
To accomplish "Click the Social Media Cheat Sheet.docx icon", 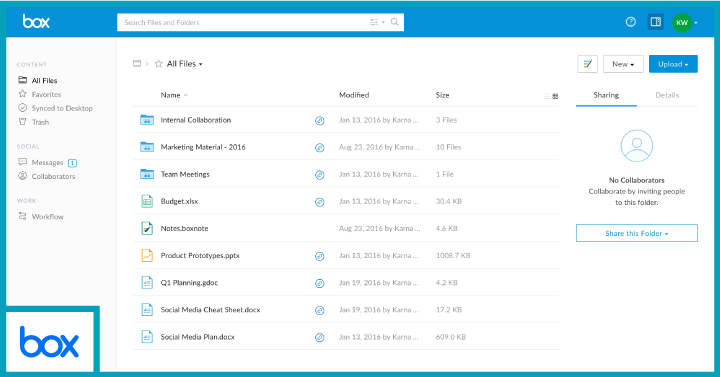I will (146, 309).
